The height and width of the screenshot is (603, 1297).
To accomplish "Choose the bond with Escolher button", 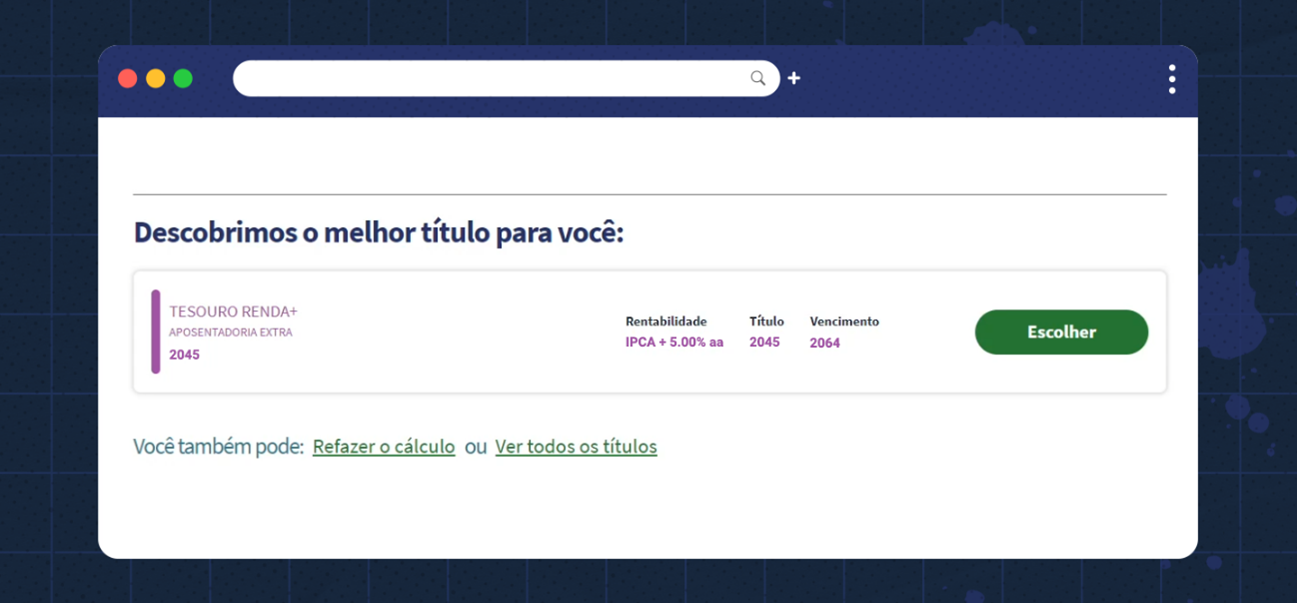I will (x=1061, y=332).
